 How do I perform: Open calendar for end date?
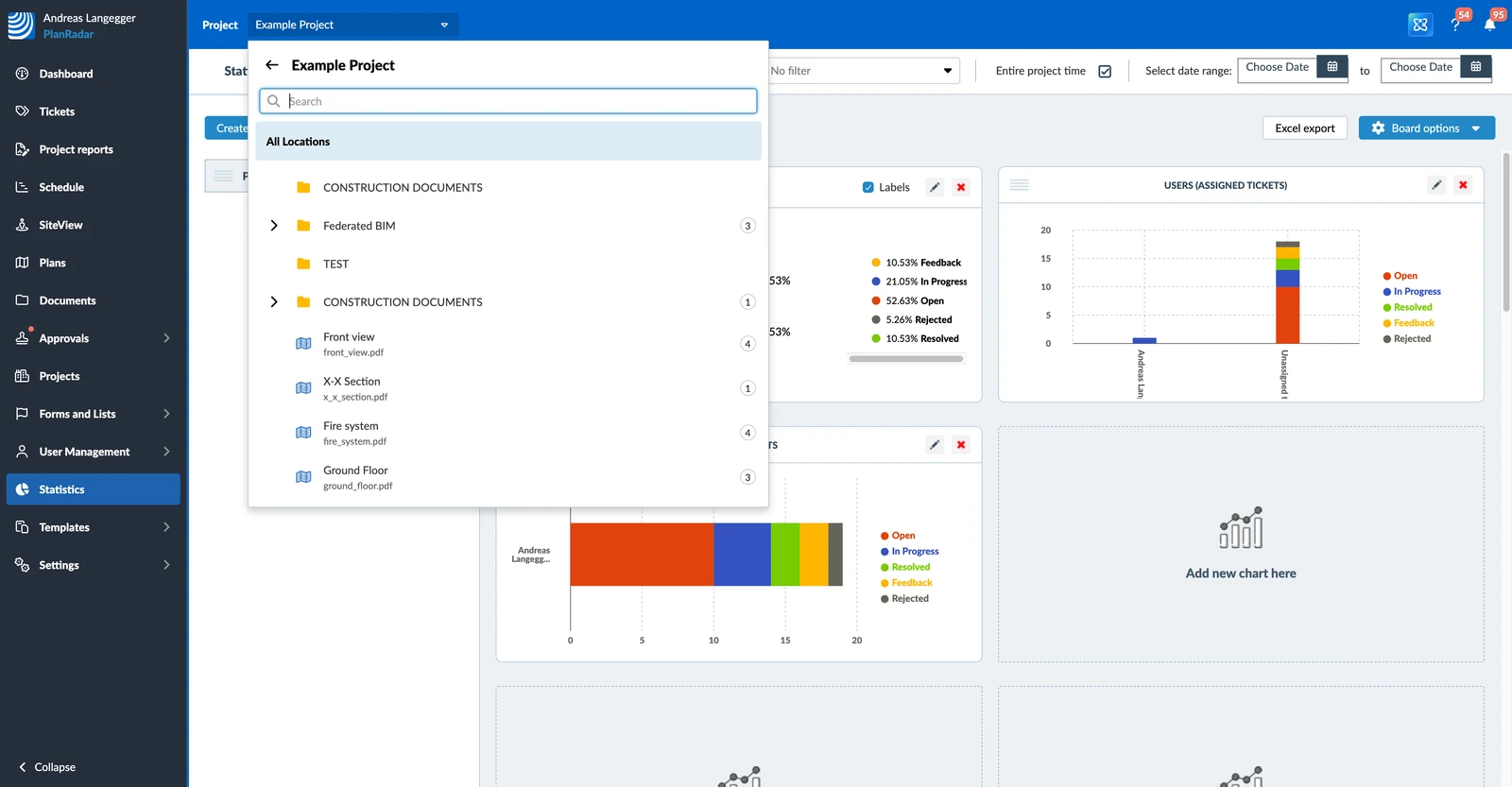1476,67
